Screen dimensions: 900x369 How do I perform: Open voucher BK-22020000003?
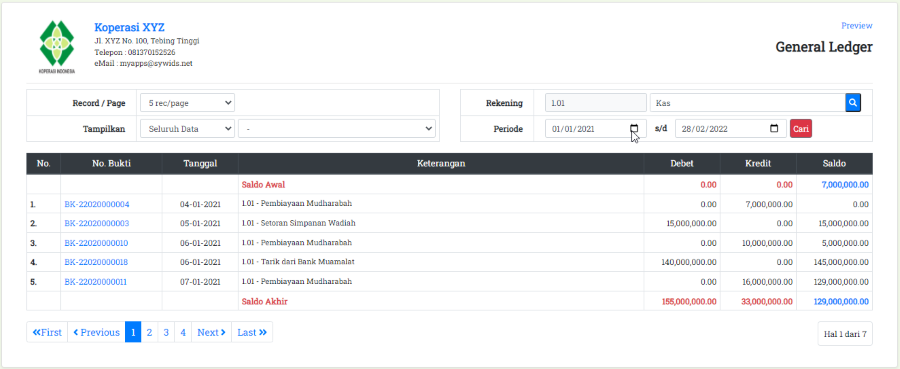pos(96,223)
